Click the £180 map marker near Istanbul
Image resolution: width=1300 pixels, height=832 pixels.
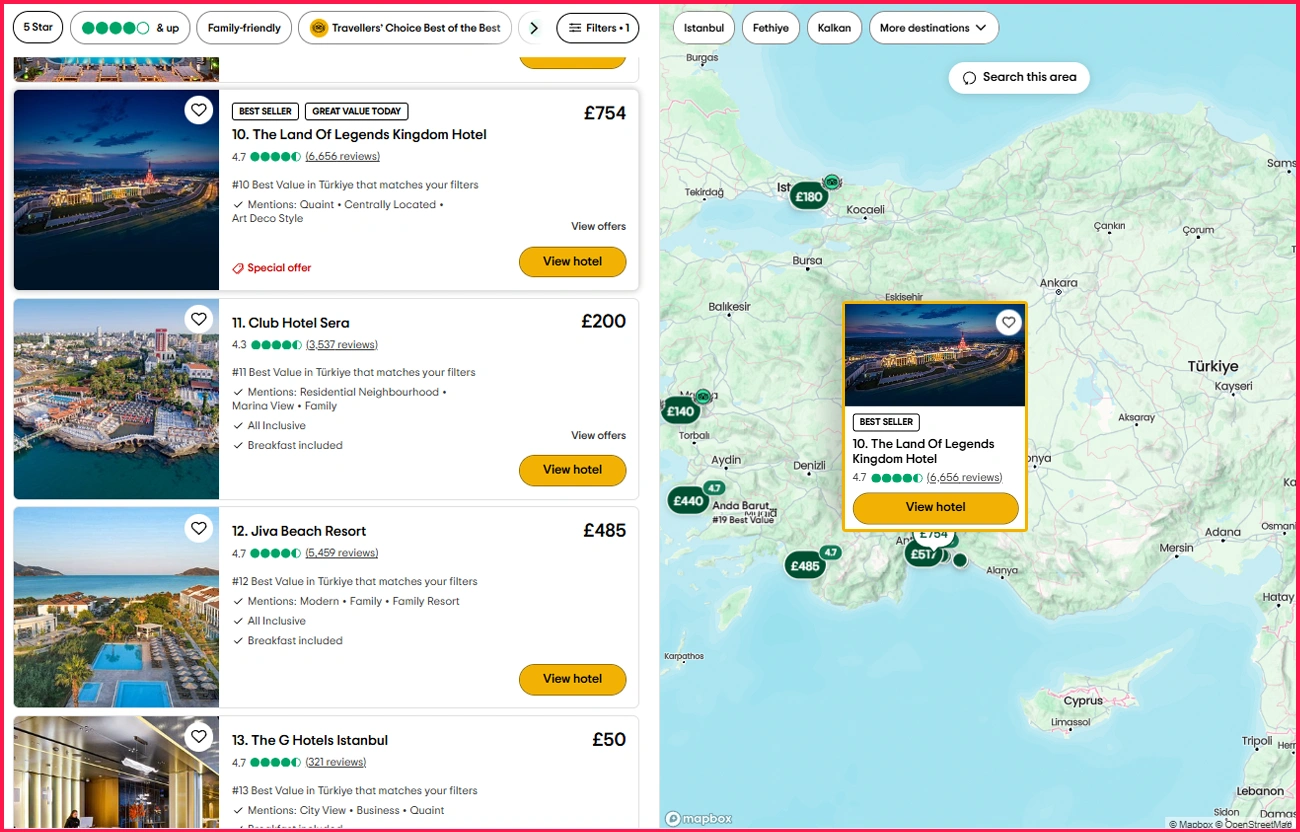tap(808, 197)
